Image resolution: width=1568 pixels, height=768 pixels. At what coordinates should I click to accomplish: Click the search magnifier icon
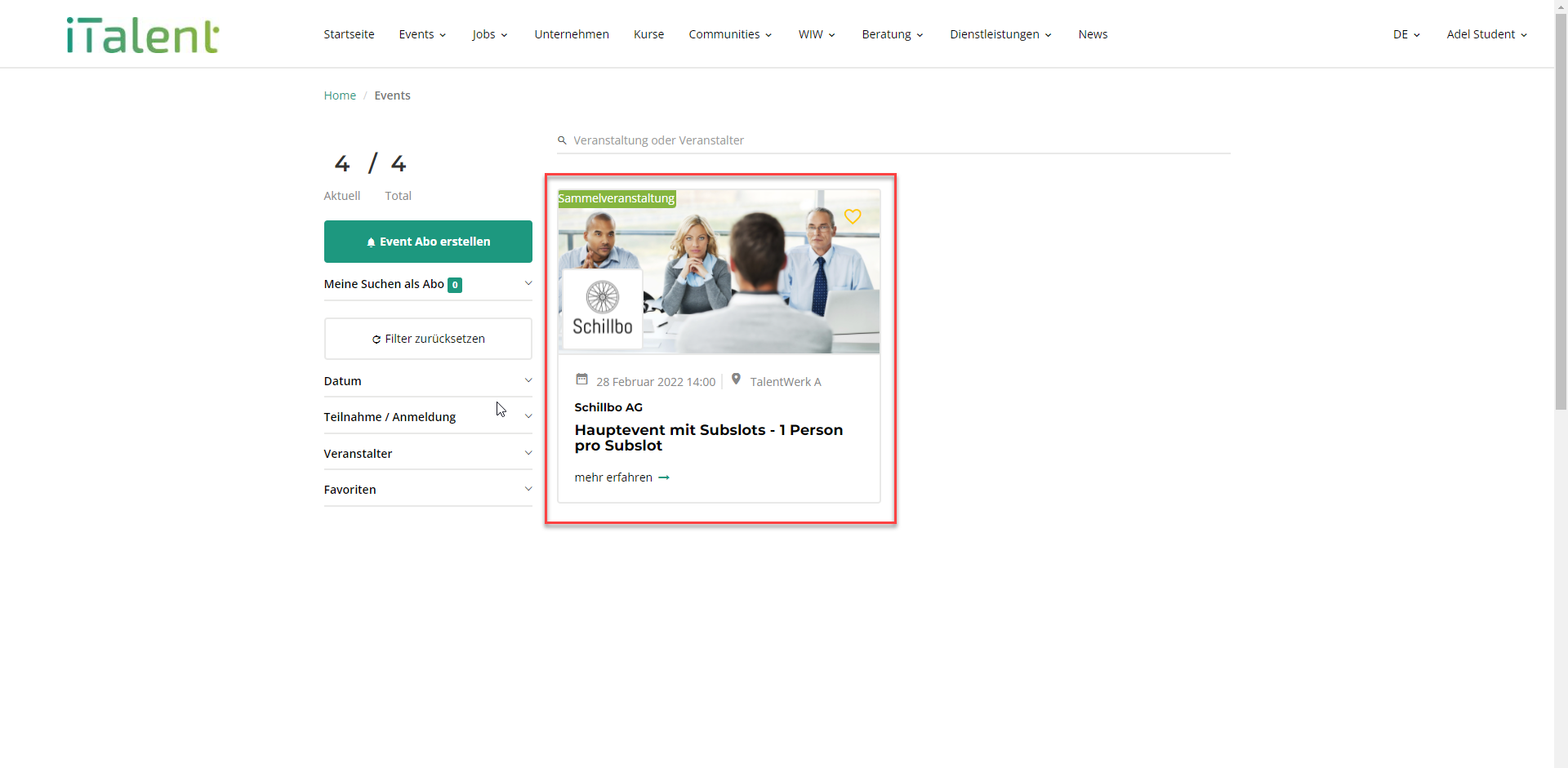[562, 140]
